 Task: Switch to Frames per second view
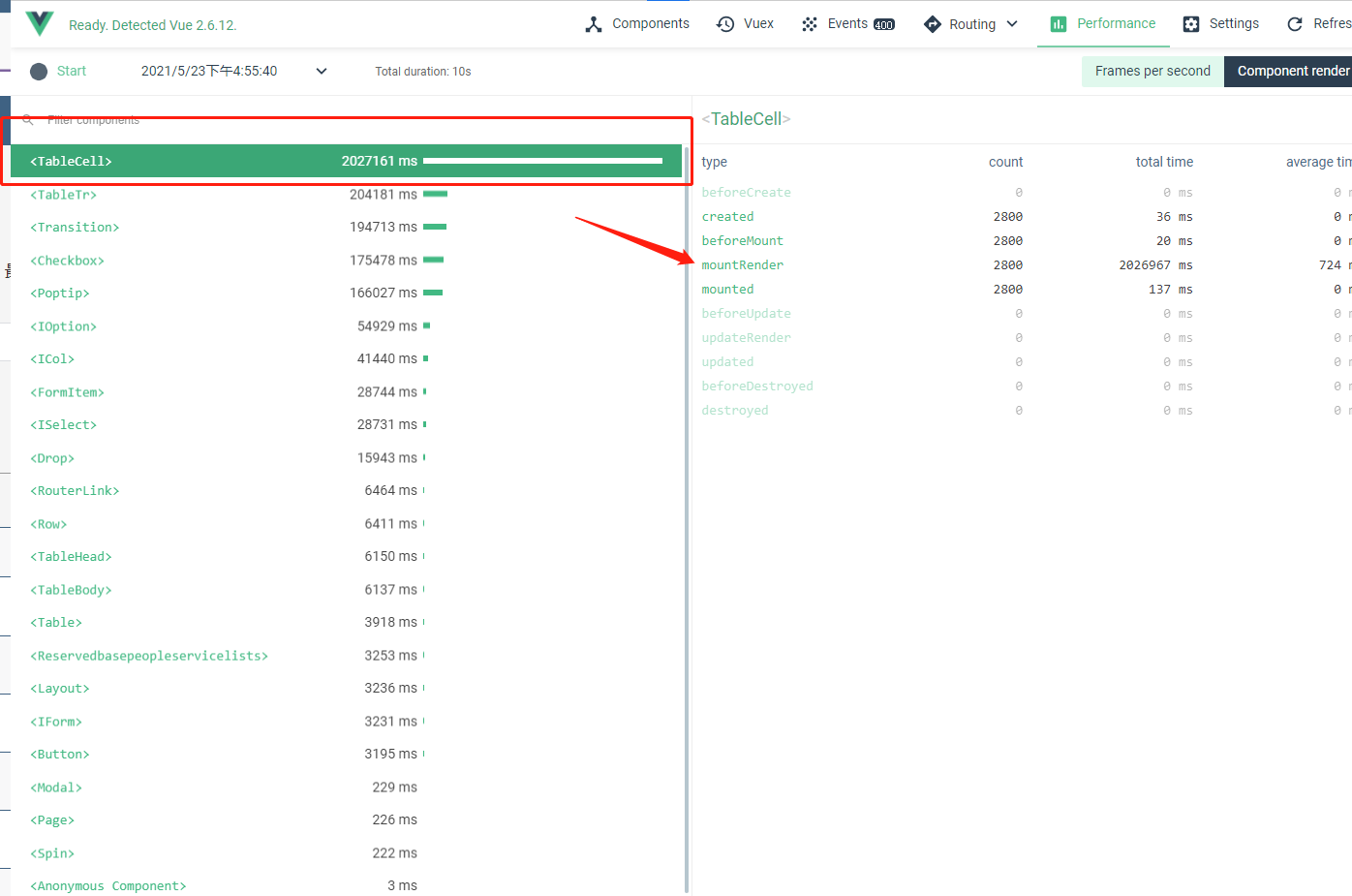[x=1152, y=72]
